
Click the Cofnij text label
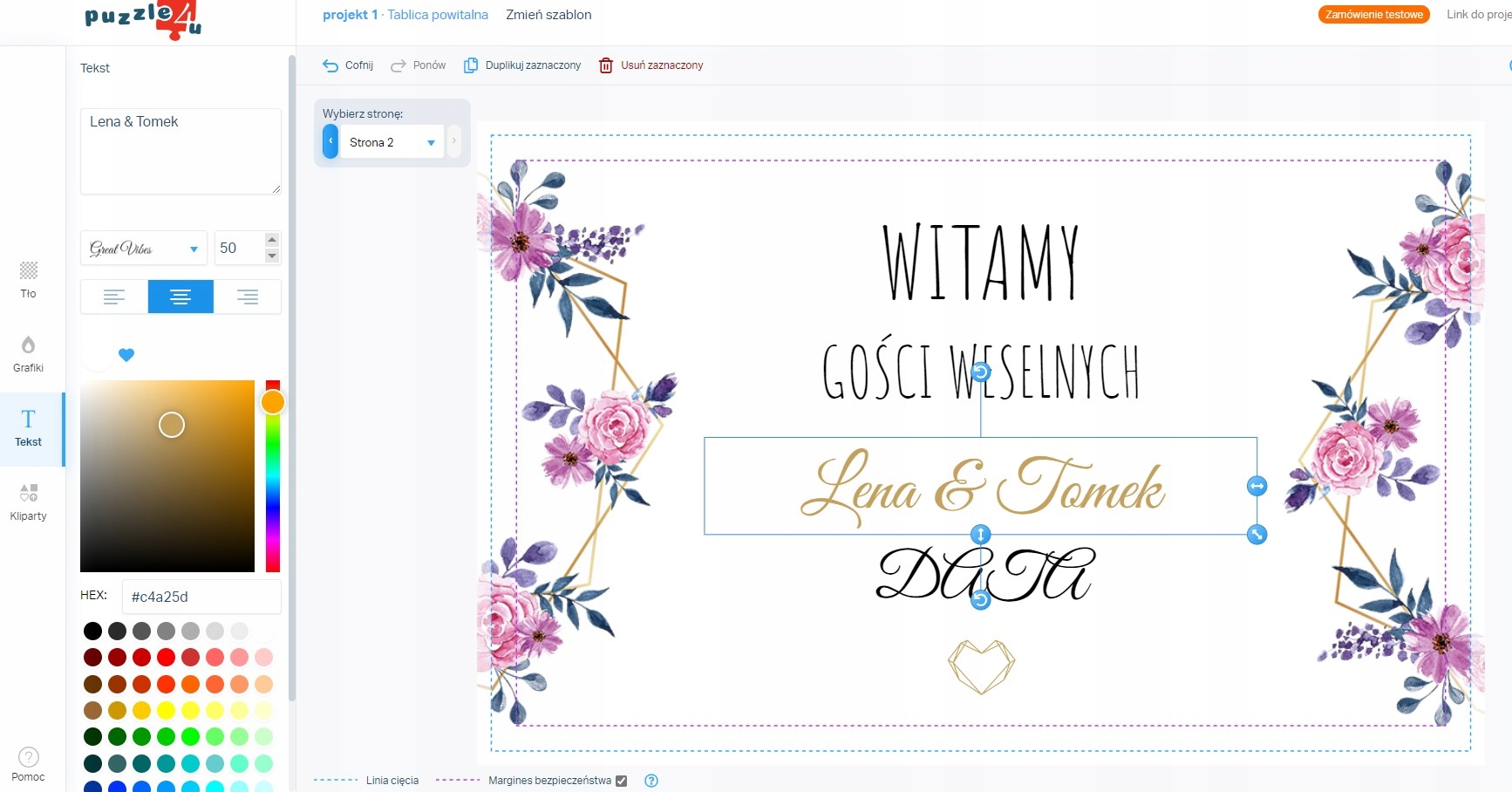(359, 65)
